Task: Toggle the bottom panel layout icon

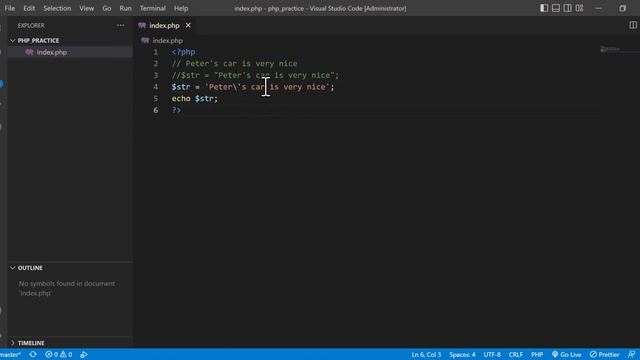Action: pyautogui.click(x=556, y=8)
